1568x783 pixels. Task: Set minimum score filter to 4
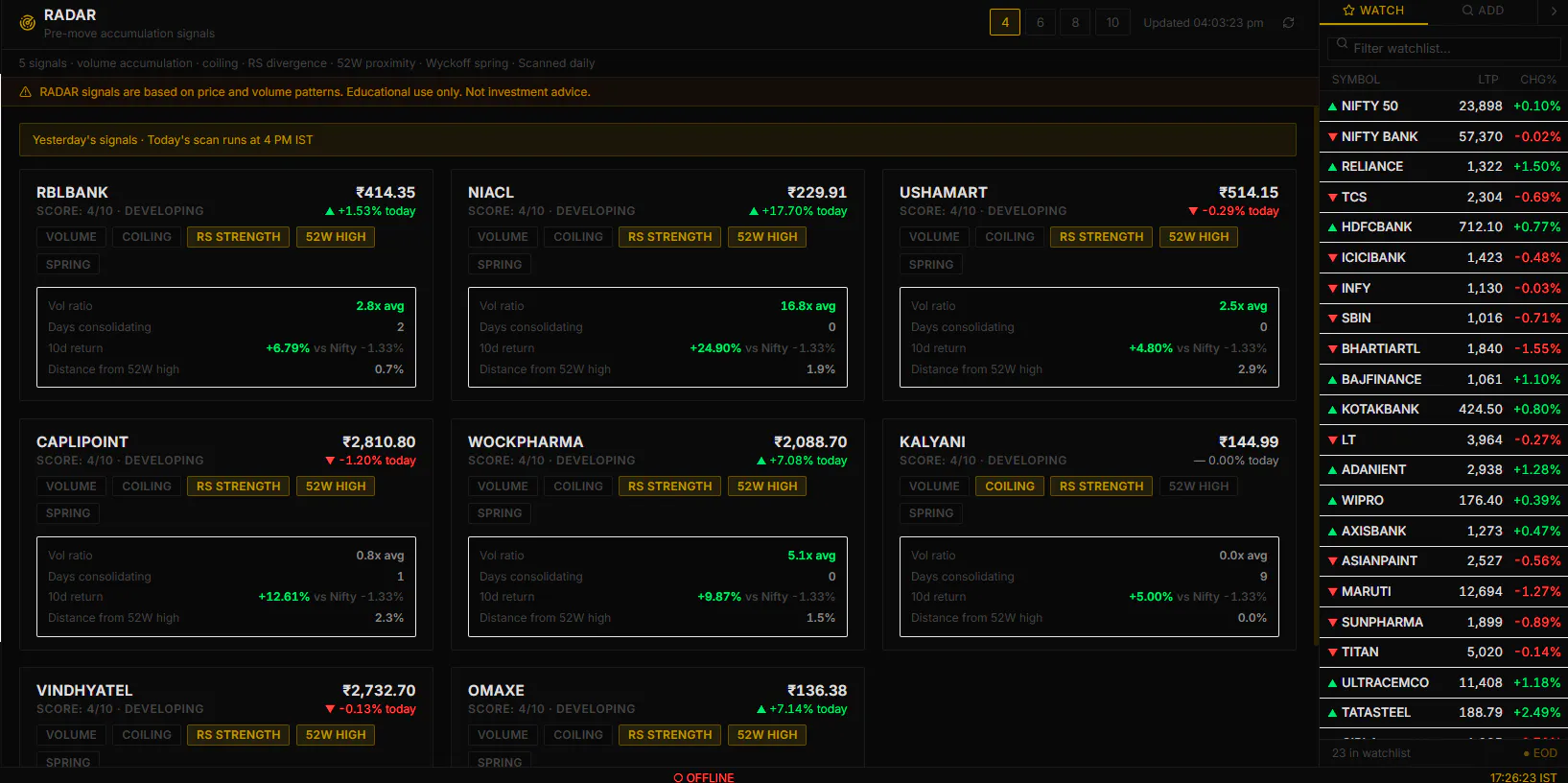(1005, 22)
